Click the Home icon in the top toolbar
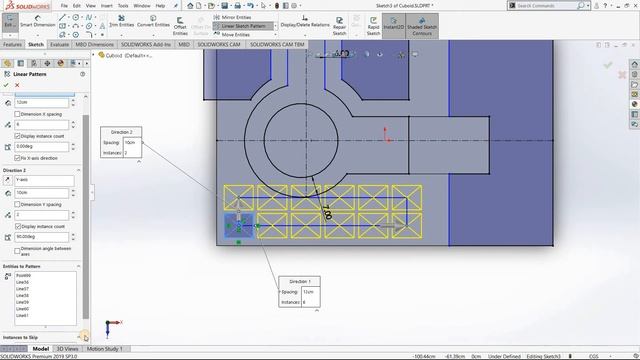This screenshot has width=640, height=360. (x=190, y=6)
